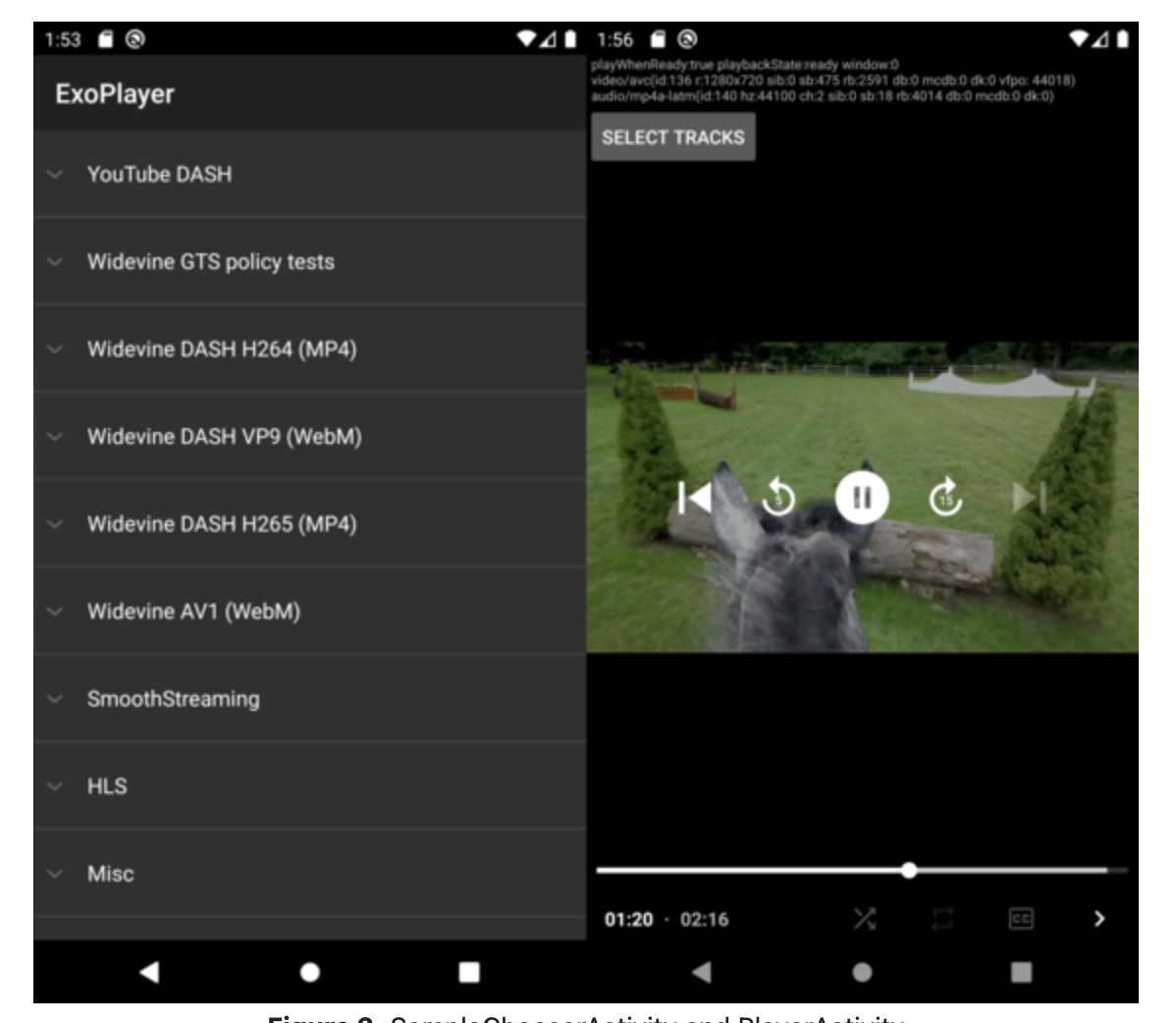Skip to next track
Viewport: 1176px width, 1023px height.
(x=1029, y=497)
